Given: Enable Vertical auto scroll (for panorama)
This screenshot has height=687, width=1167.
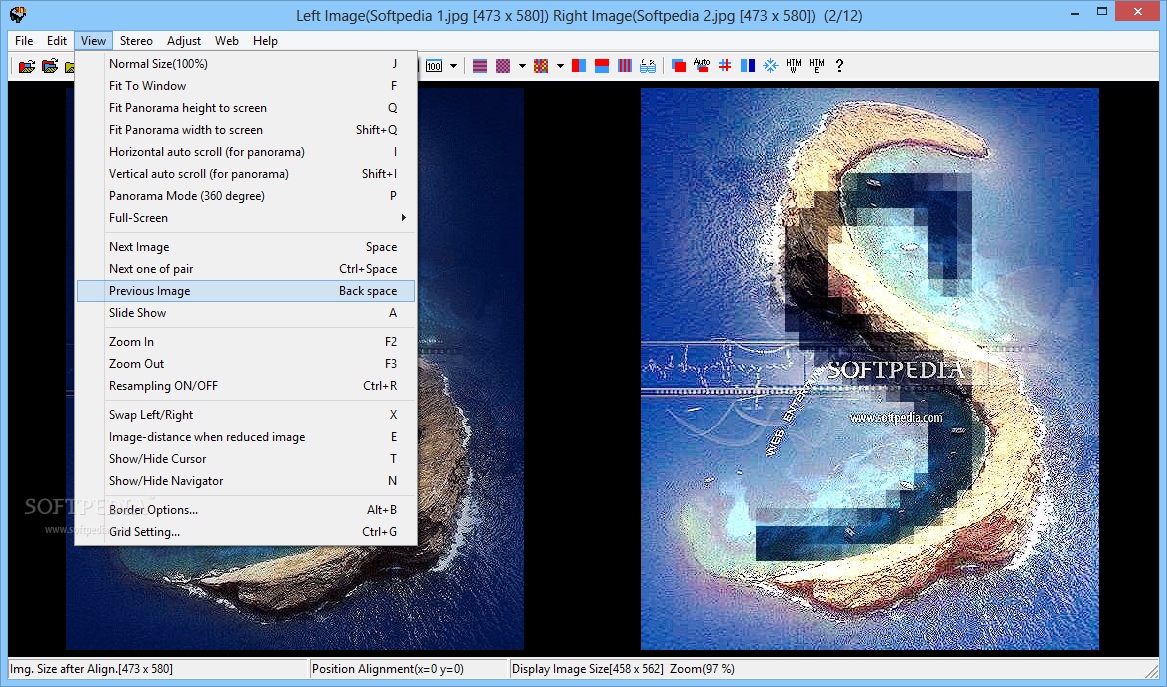Looking at the screenshot, I should [246, 173].
